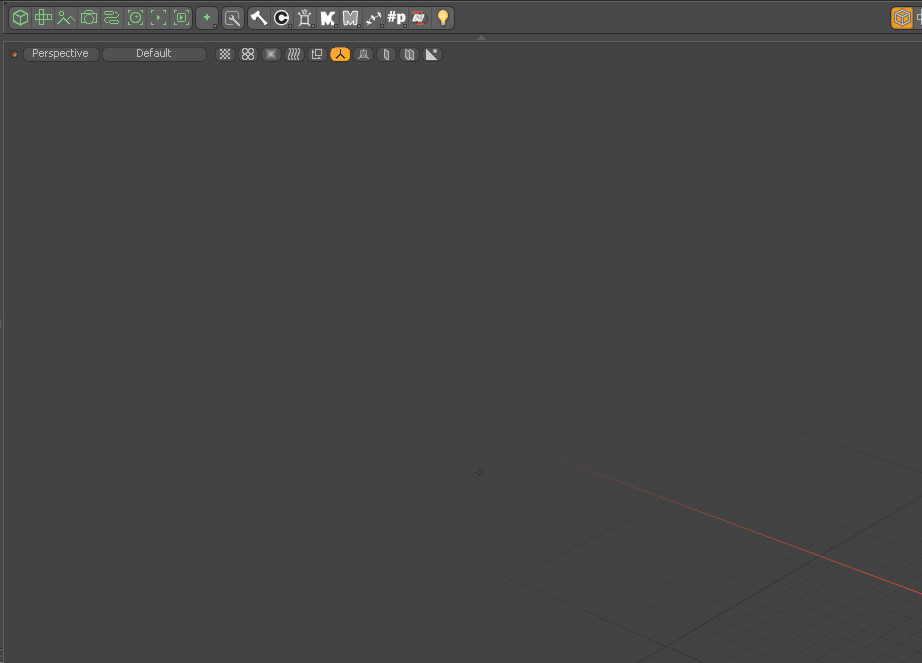This screenshot has height=663, width=922.
Task: Select the green cube Model layout icon
Action: coord(21,18)
